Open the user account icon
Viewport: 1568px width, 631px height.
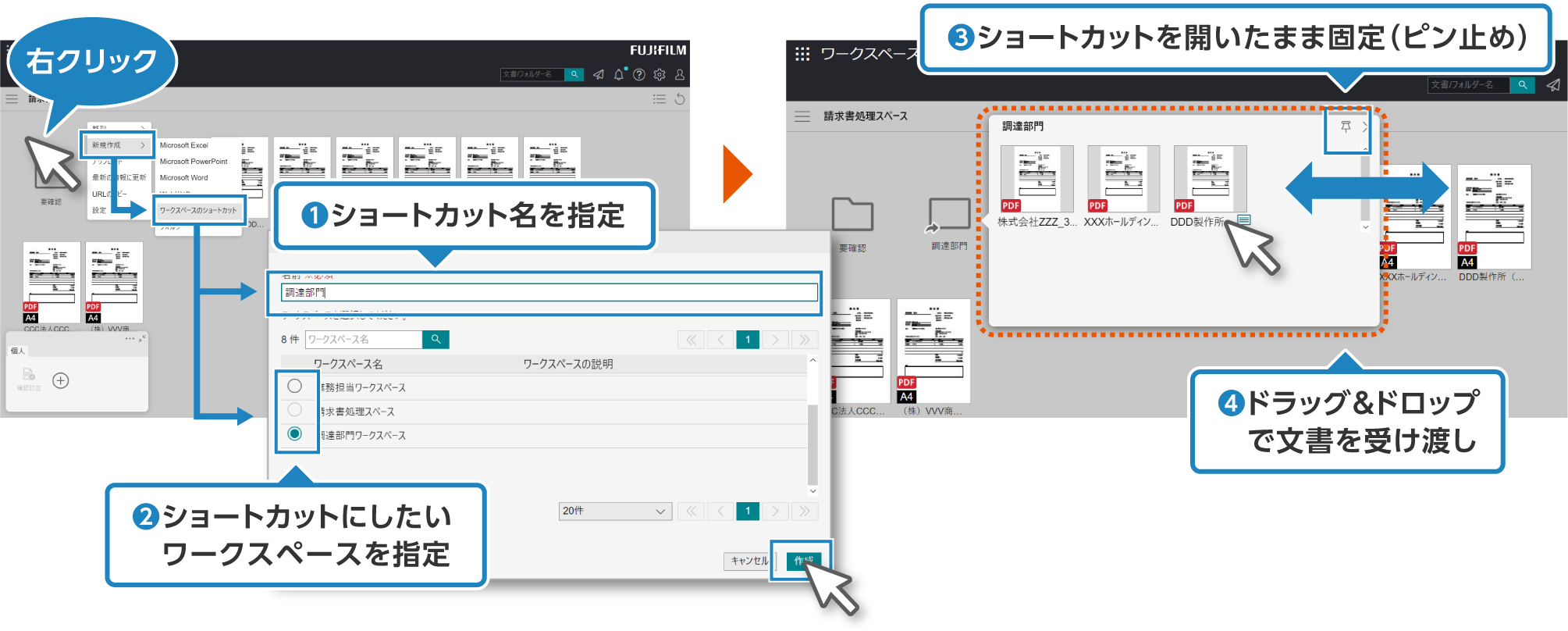click(x=680, y=74)
